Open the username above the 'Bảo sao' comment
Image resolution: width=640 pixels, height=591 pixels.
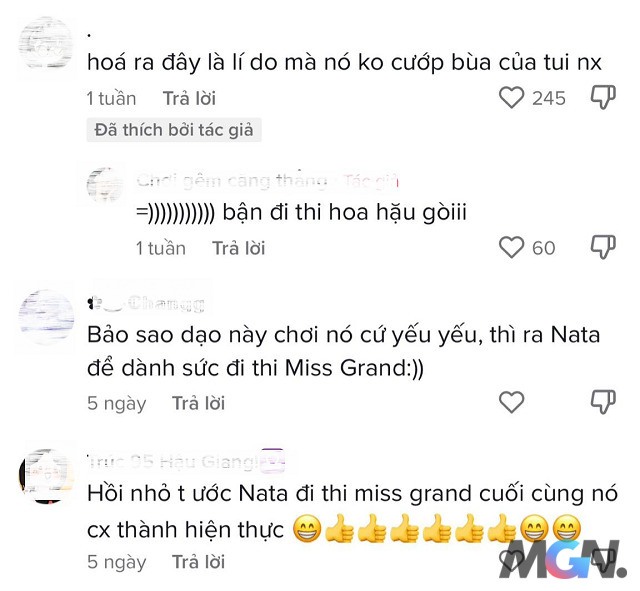(x=146, y=304)
